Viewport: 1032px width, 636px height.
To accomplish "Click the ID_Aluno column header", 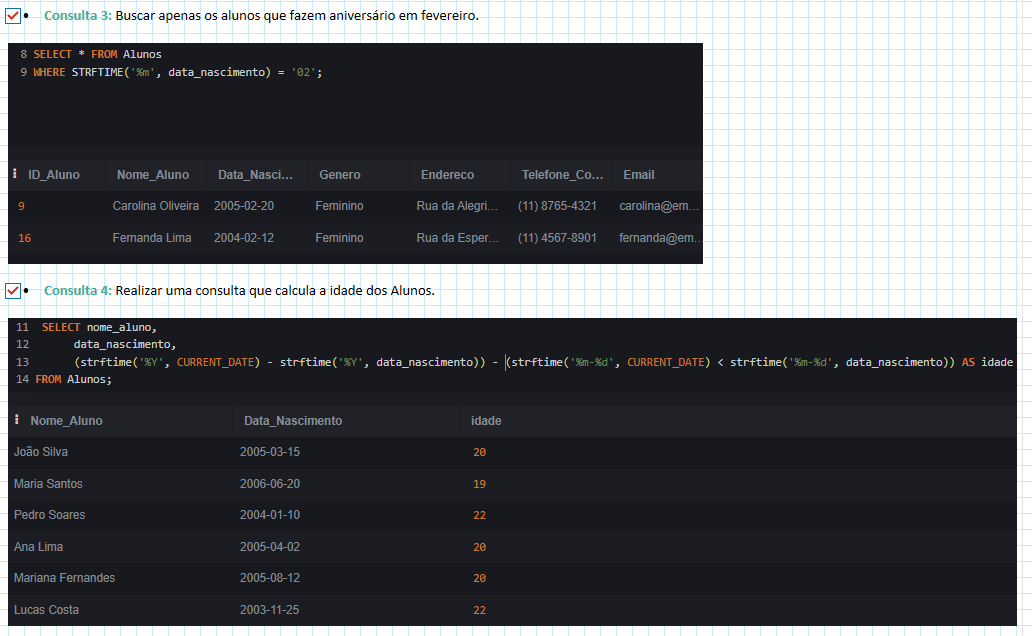I will click(x=54, y=174).
